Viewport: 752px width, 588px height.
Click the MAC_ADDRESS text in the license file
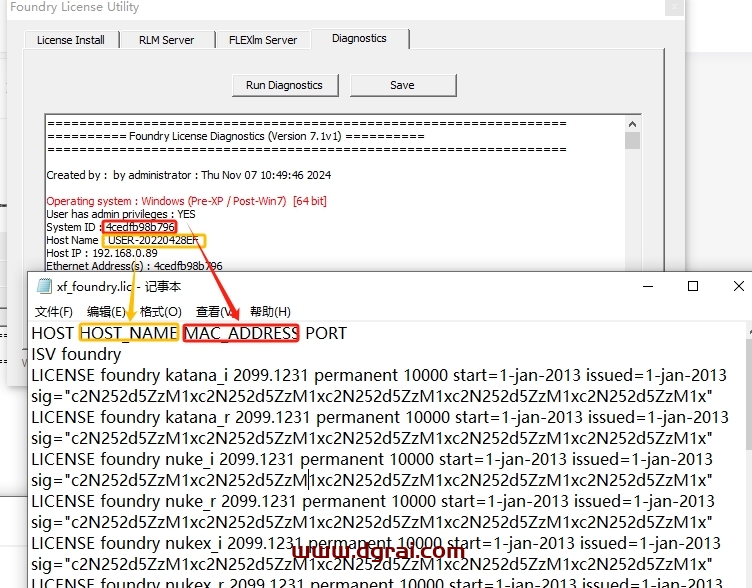click(x=241, y=333)
